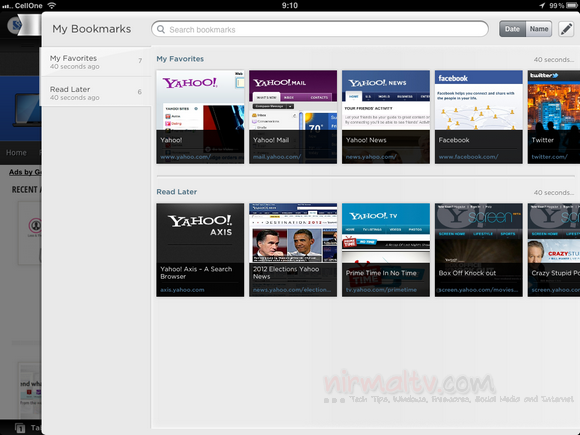This screenshot has height=435, width=580.
Task: Open the Yahoo! News bookmark thumbnail
Action: pos(386,117)
